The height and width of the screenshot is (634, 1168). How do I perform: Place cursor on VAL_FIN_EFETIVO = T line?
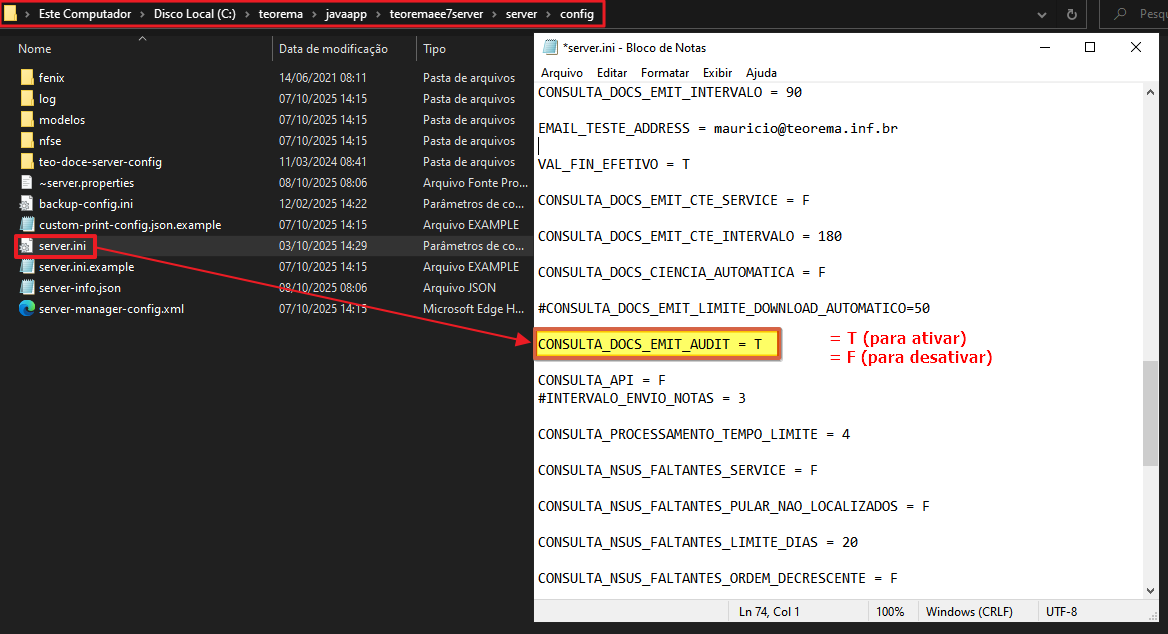pyautogui.click(x=614, y=164)
